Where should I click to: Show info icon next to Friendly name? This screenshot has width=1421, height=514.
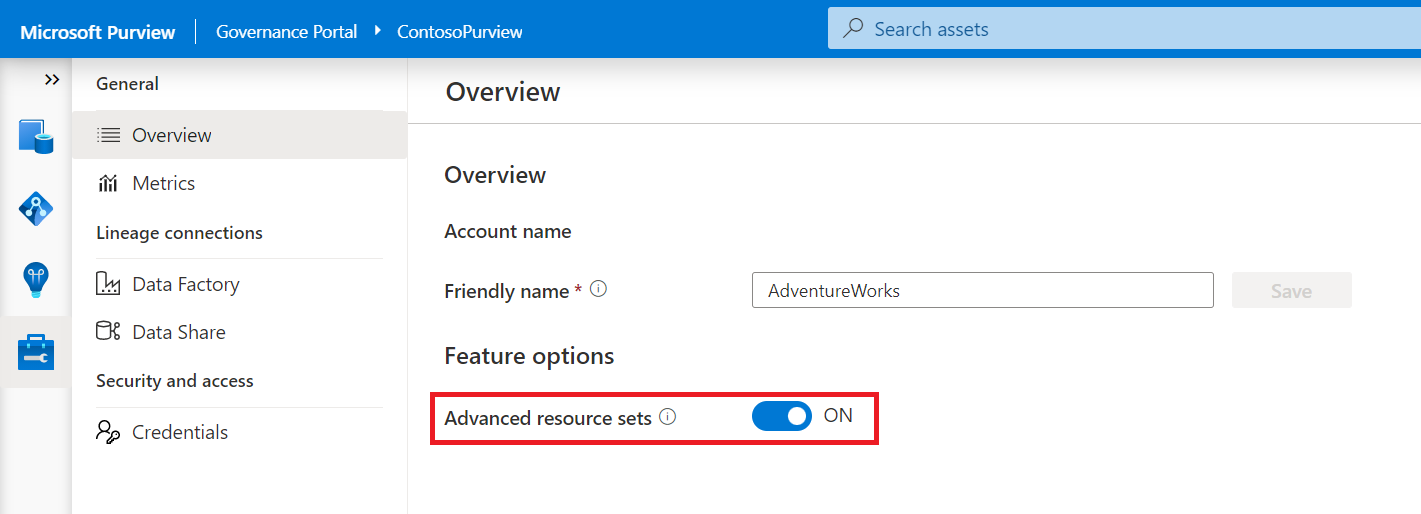point(598,290)
